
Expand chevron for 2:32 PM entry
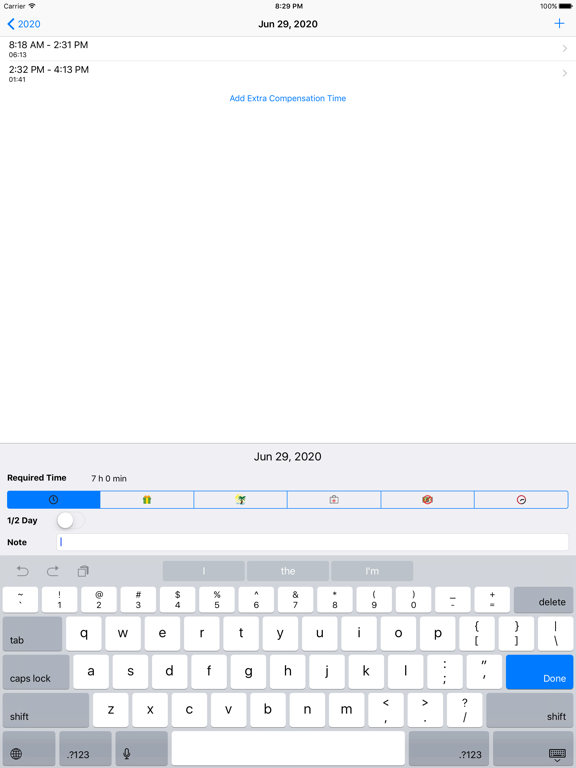click(565, 73)
